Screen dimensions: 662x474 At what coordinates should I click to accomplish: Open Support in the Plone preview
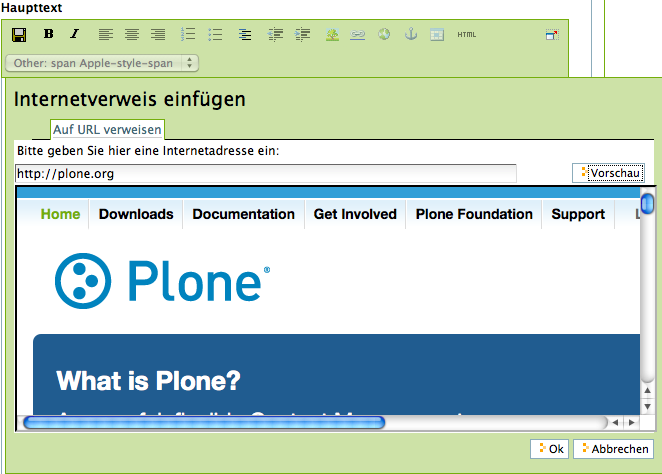point(578,214)
